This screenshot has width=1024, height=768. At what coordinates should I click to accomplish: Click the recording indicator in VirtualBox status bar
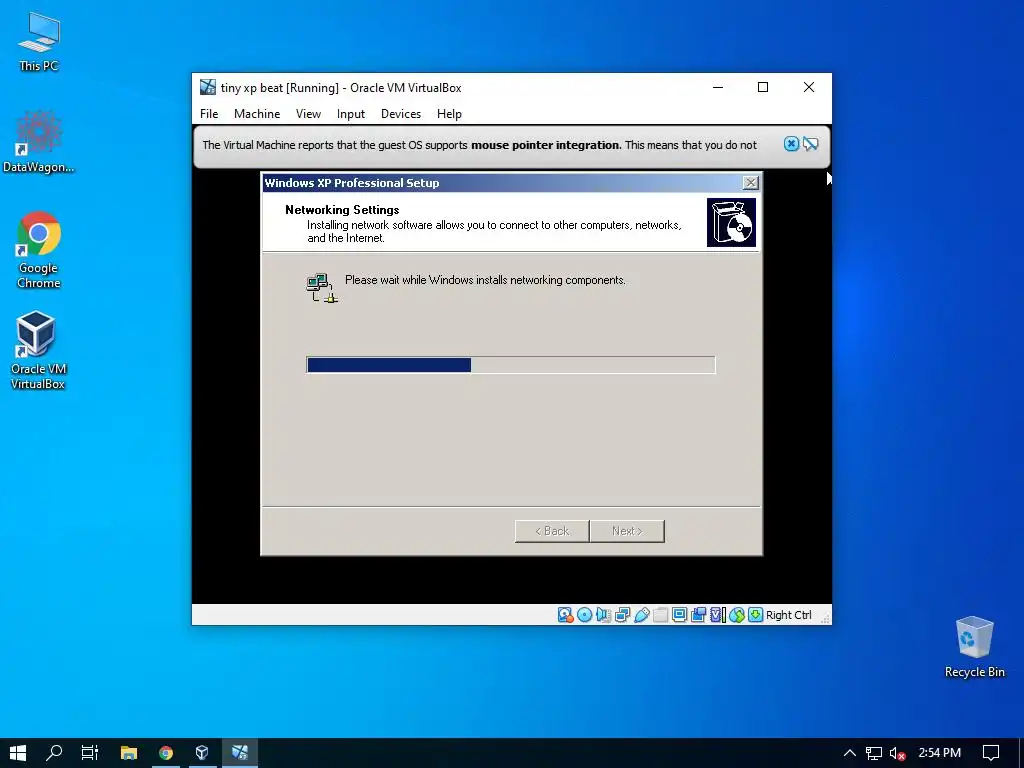[x=698, y=615]
